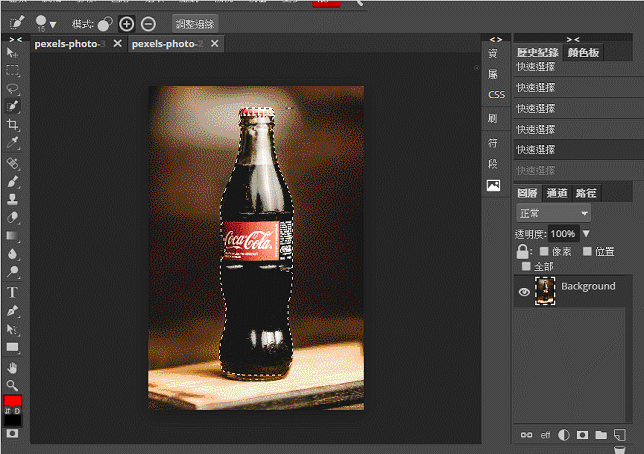The height and width of the screenshot is (454, 644).
Task: Open the tool preset icon in options bar
Action: 17,23
